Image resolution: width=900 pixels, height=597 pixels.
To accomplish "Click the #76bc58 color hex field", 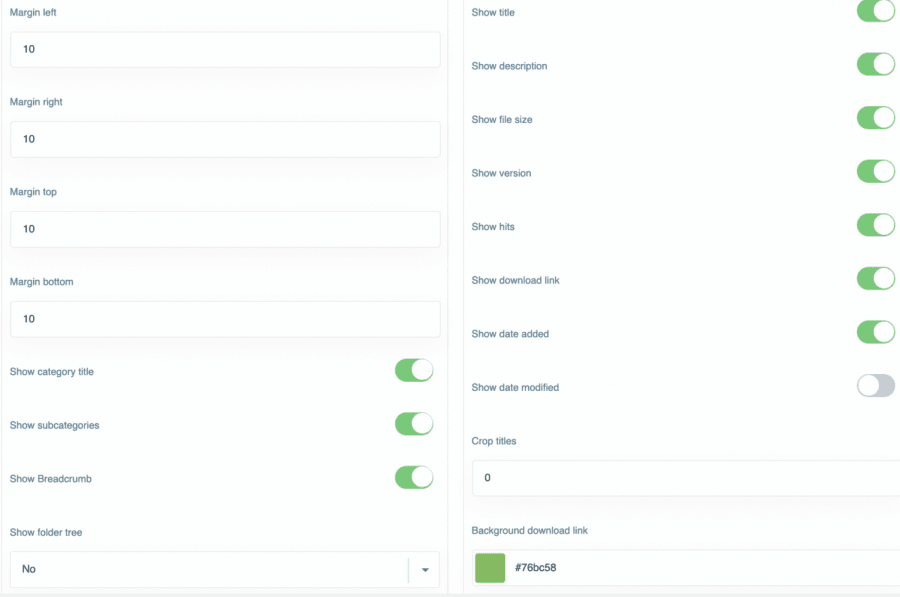I will (x=700, y=568).
